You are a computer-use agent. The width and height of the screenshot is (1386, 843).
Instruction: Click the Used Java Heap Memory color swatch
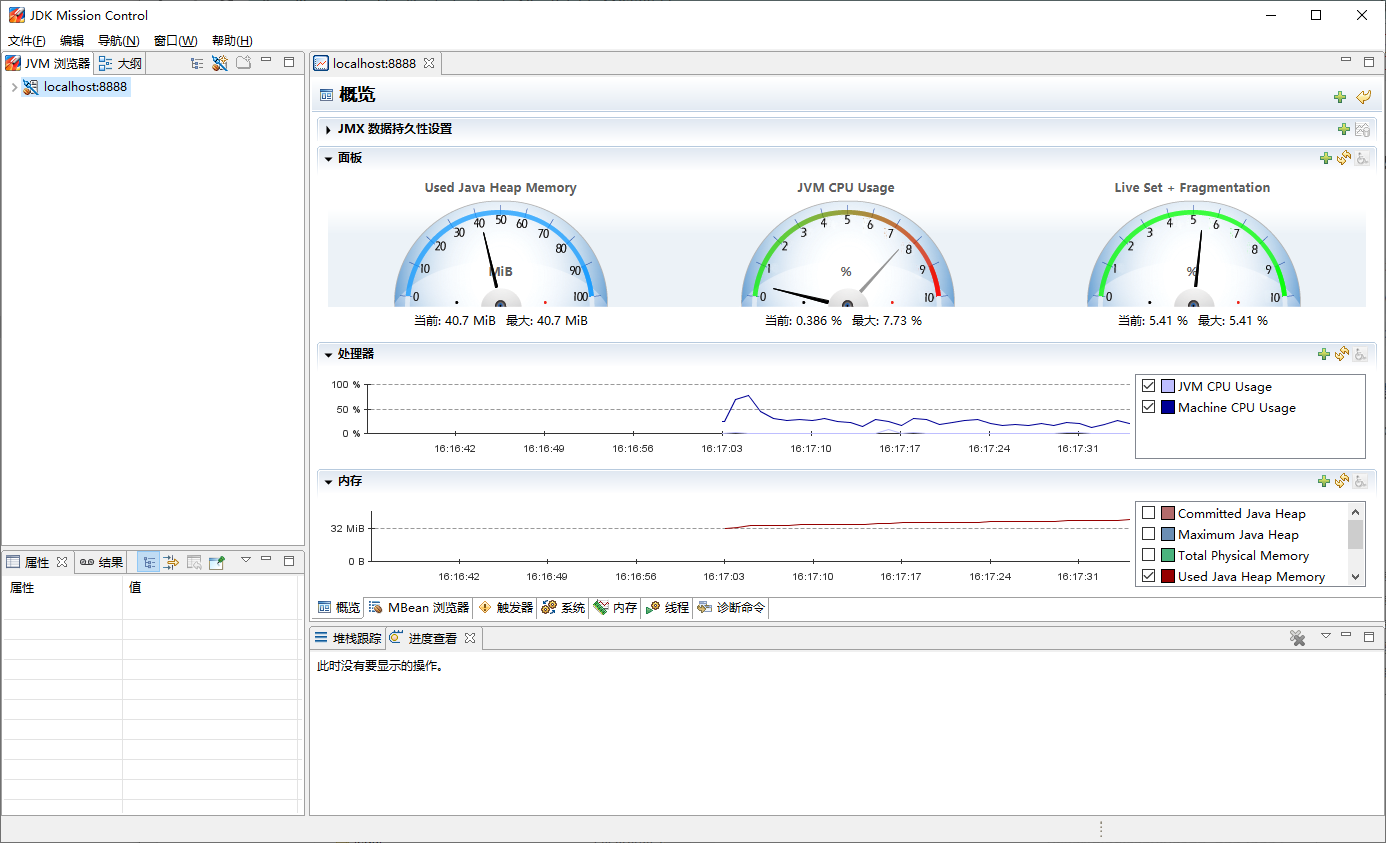coord(1167,576)
